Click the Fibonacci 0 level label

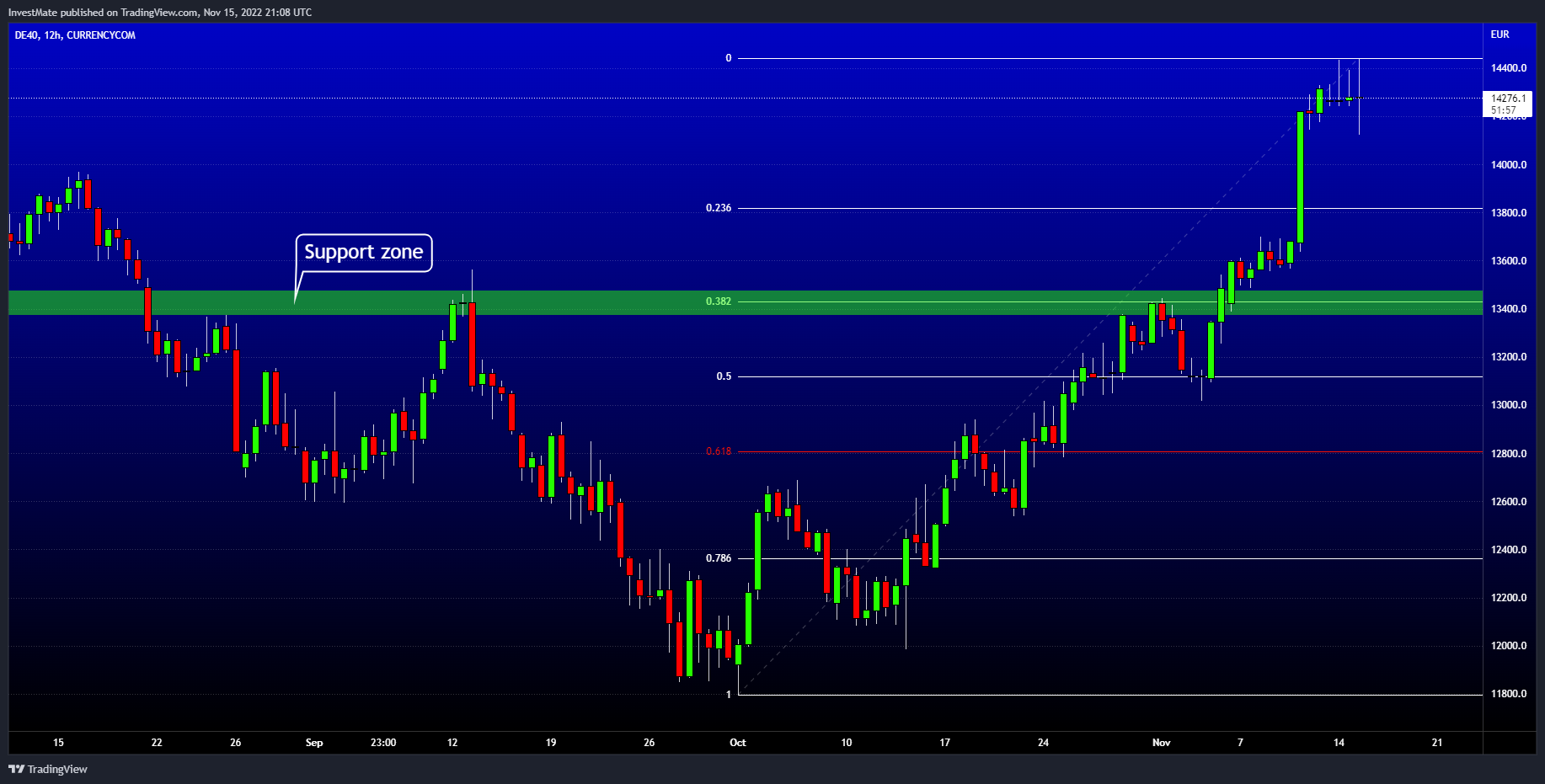point(729,58)
